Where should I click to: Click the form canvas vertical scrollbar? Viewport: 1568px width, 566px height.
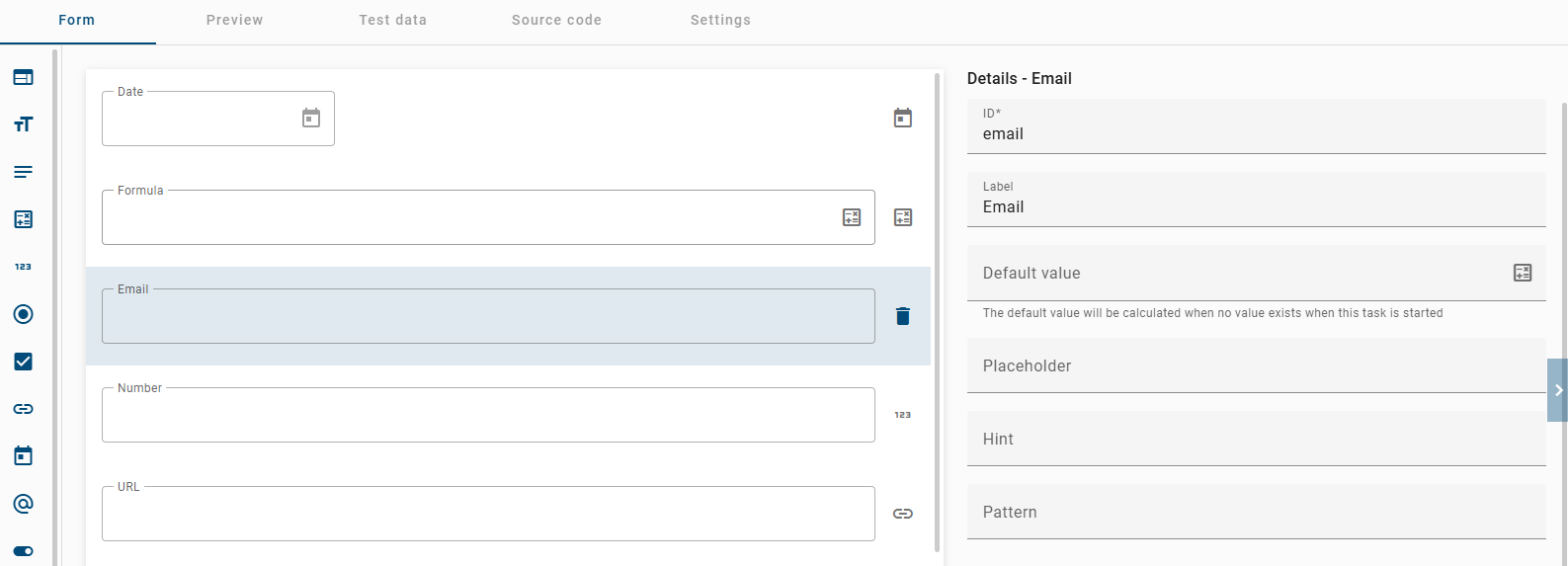(x=938, y=311)
